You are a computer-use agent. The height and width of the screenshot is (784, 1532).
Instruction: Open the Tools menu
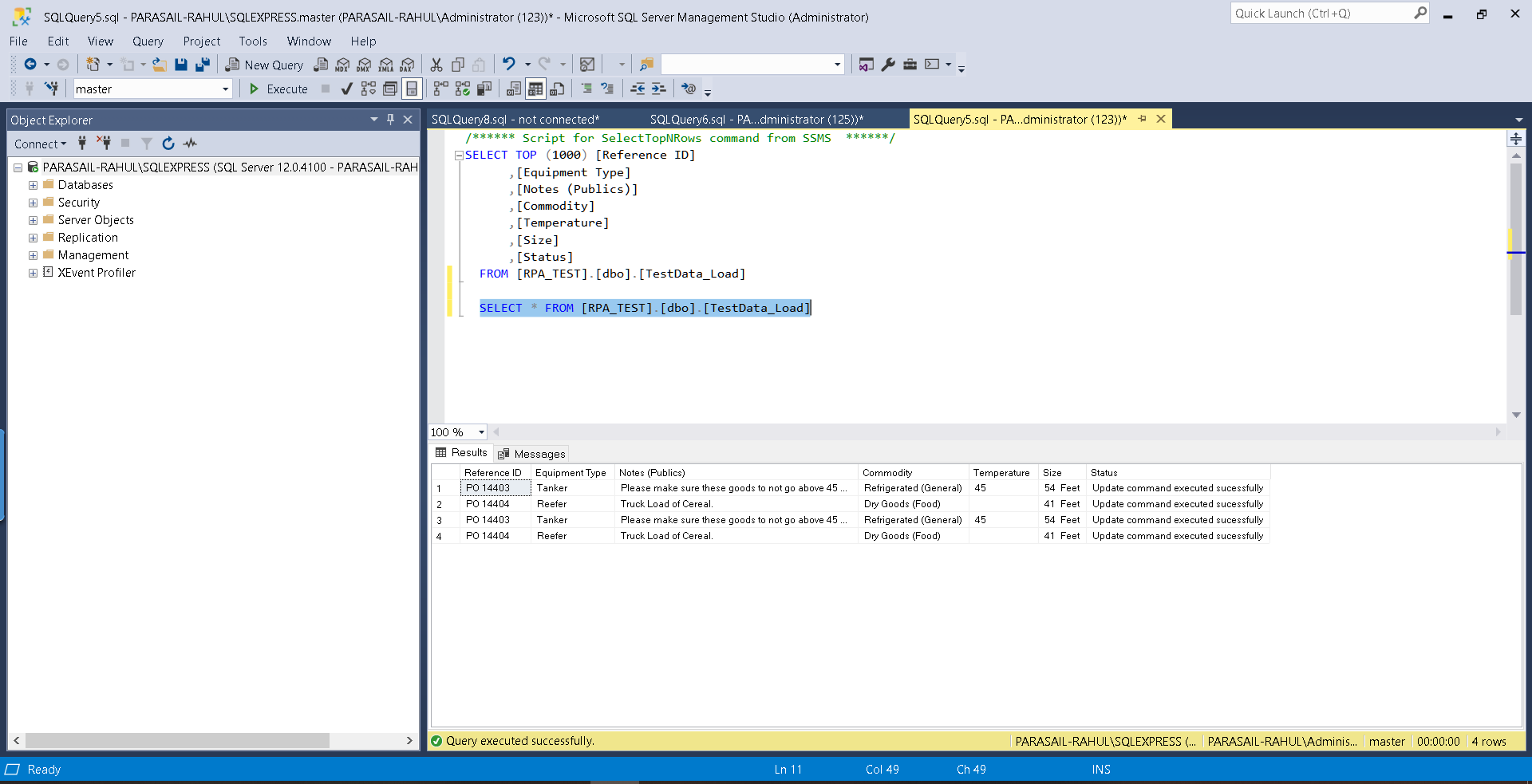pyautogui.click(x=252, y=41)
